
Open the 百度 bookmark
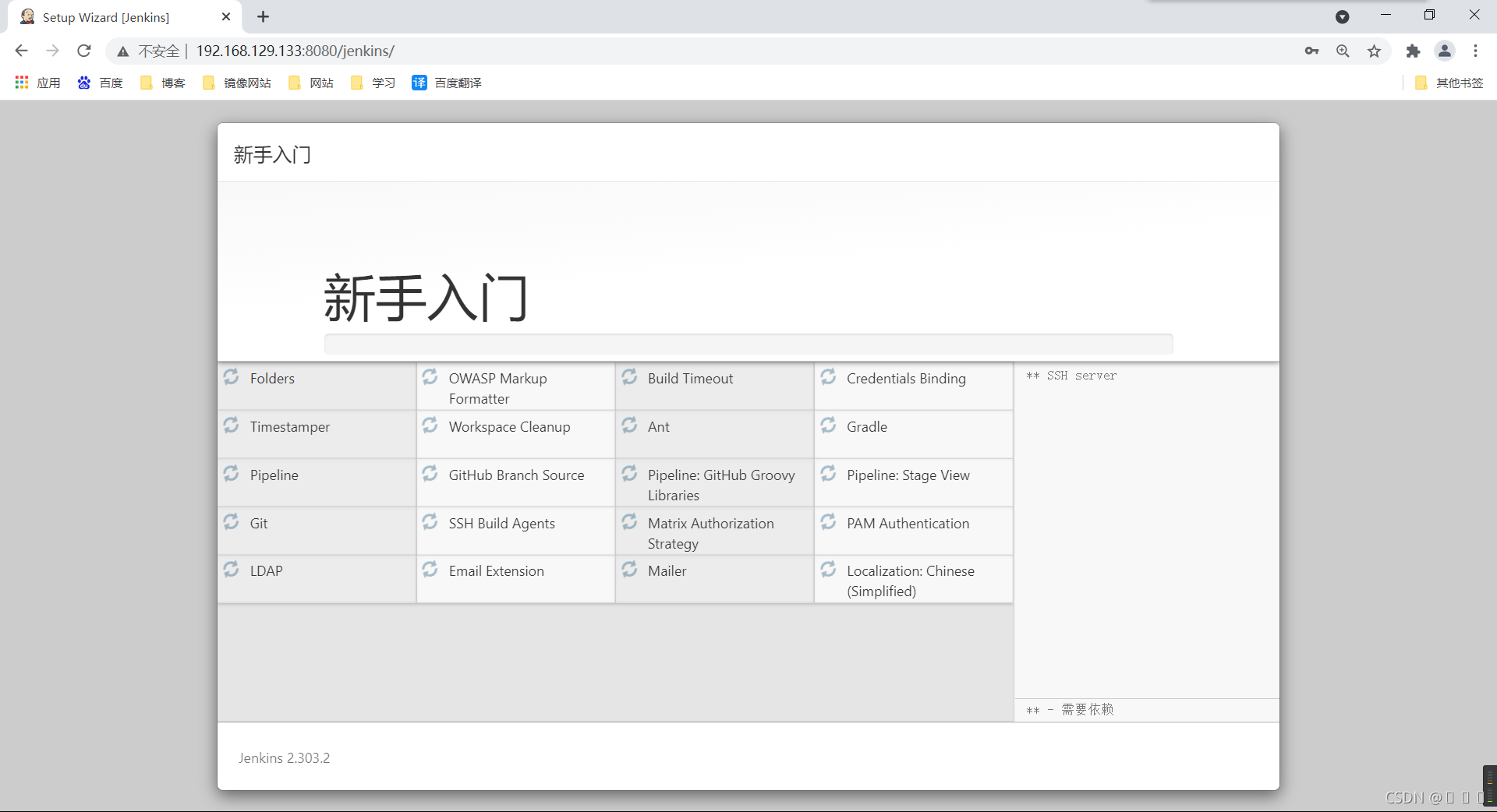101,83
